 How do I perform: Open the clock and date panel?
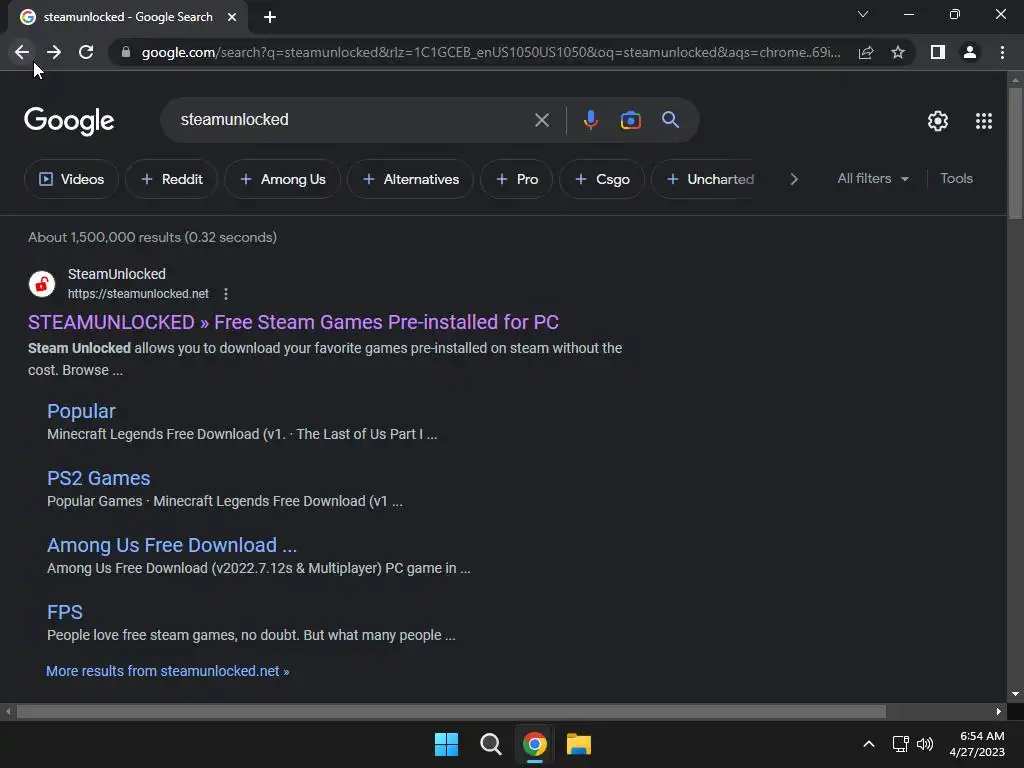(x=977, y=744)
